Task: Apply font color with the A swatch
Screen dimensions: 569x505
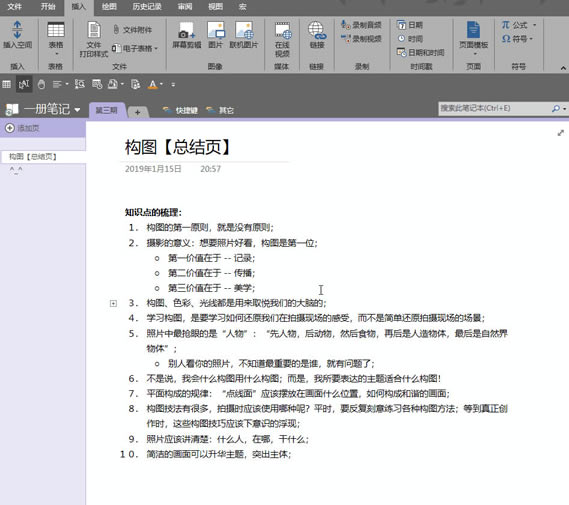Action: pos(152,85)
